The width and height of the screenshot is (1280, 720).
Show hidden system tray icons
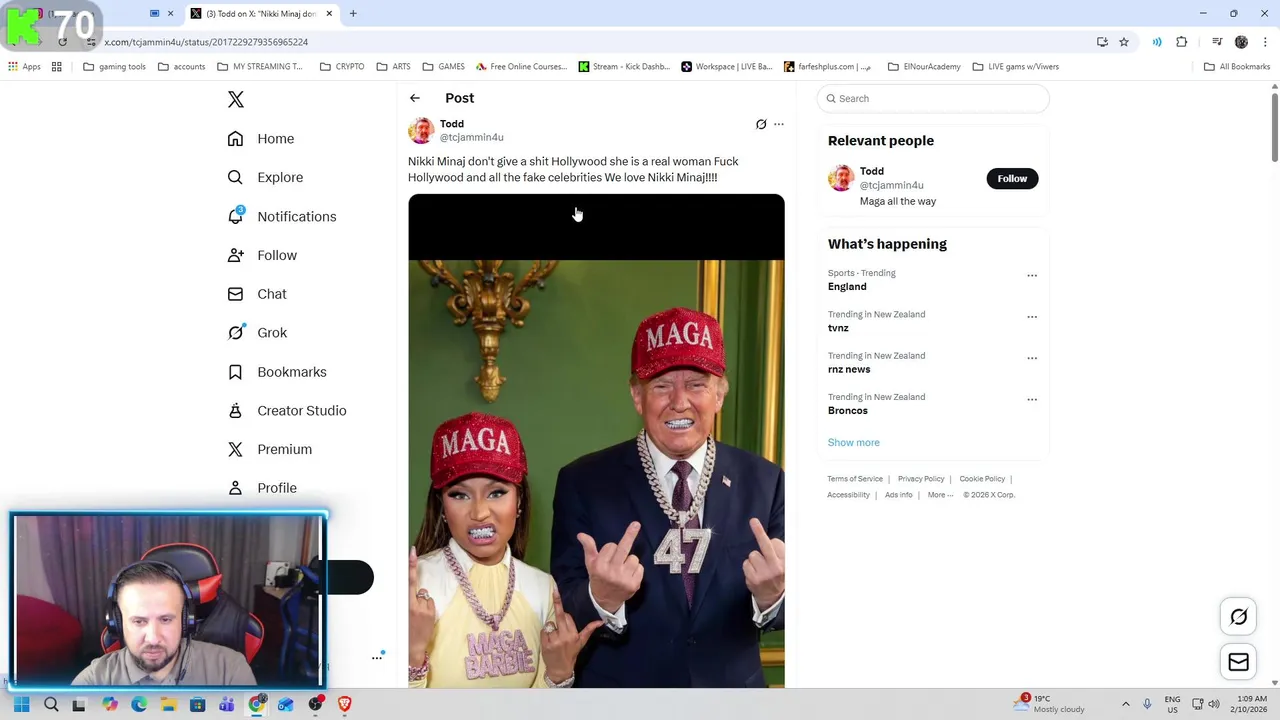click(x=1126, y=704)
